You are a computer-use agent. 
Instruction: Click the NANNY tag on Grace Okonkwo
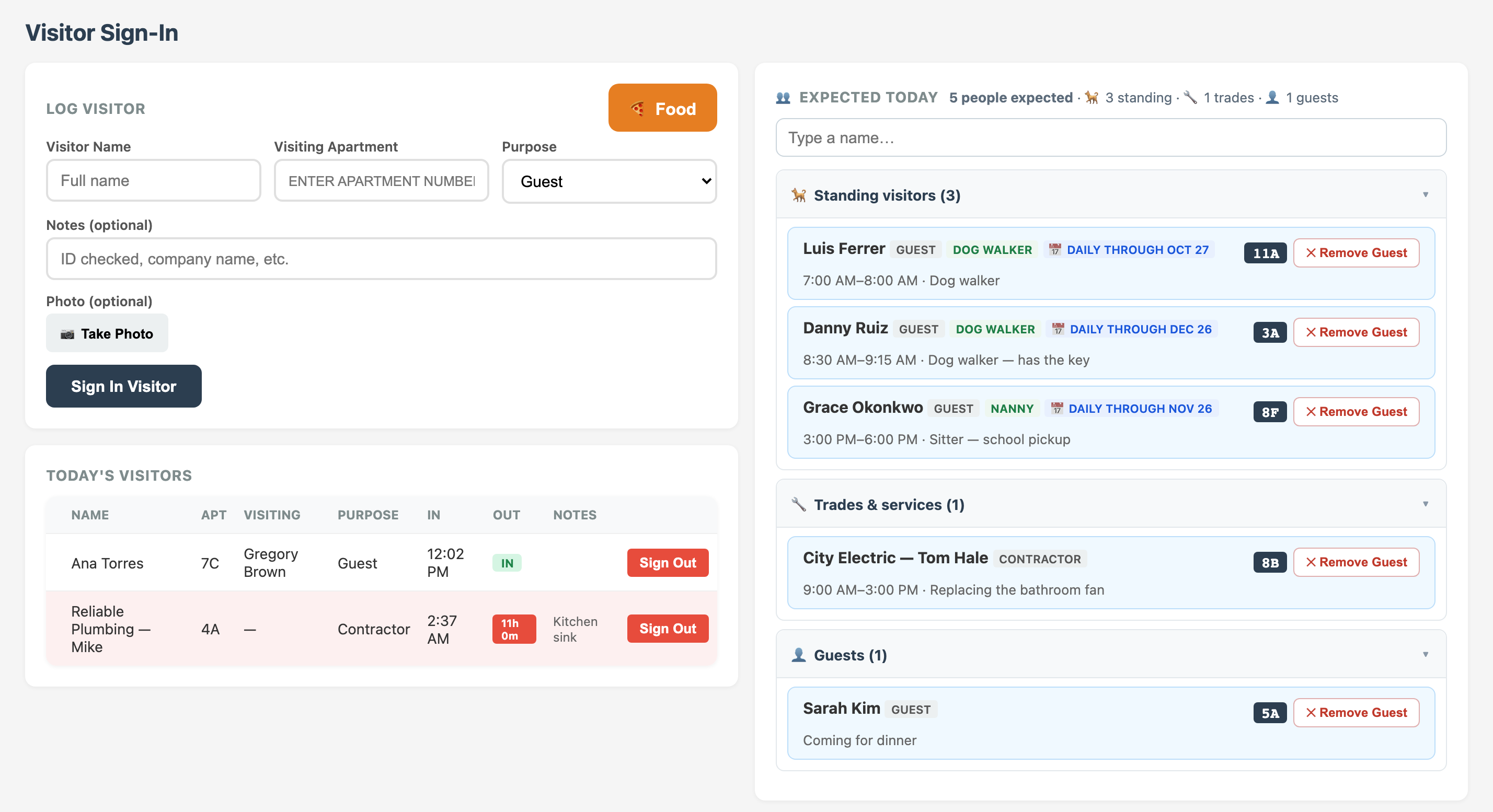click(1012, 408)
